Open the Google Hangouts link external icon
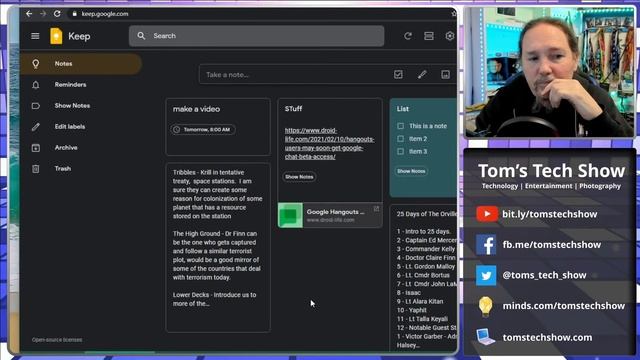 point(376,209)
